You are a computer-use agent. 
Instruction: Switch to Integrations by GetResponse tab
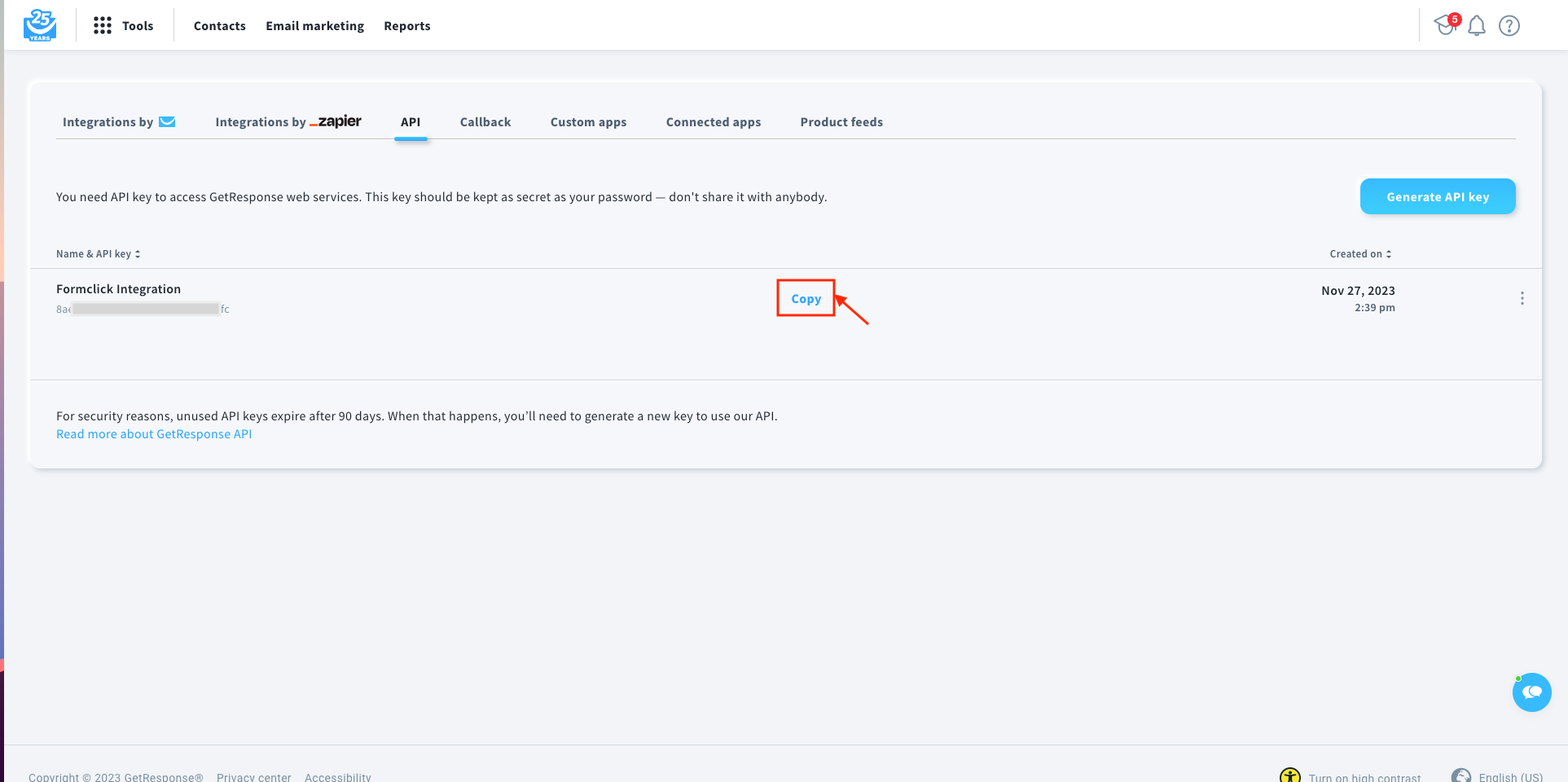point(119,122)
